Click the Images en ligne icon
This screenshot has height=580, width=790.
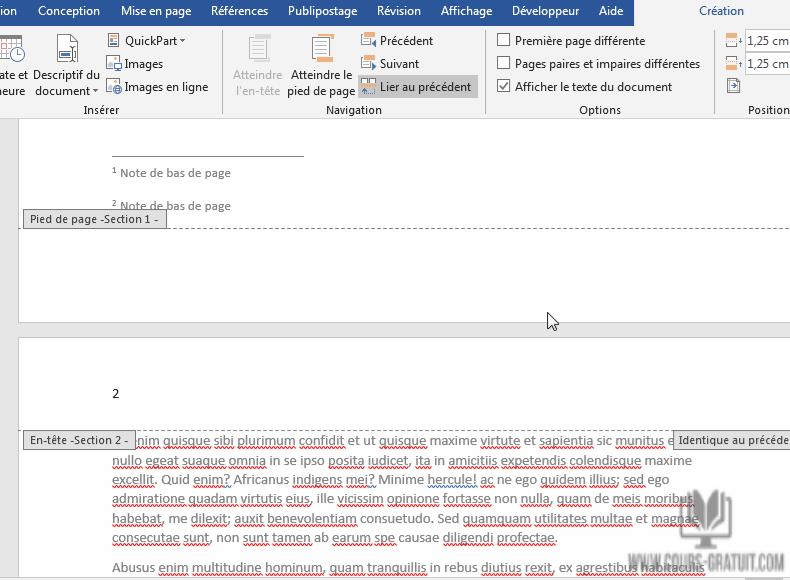(x=157, y=87)
